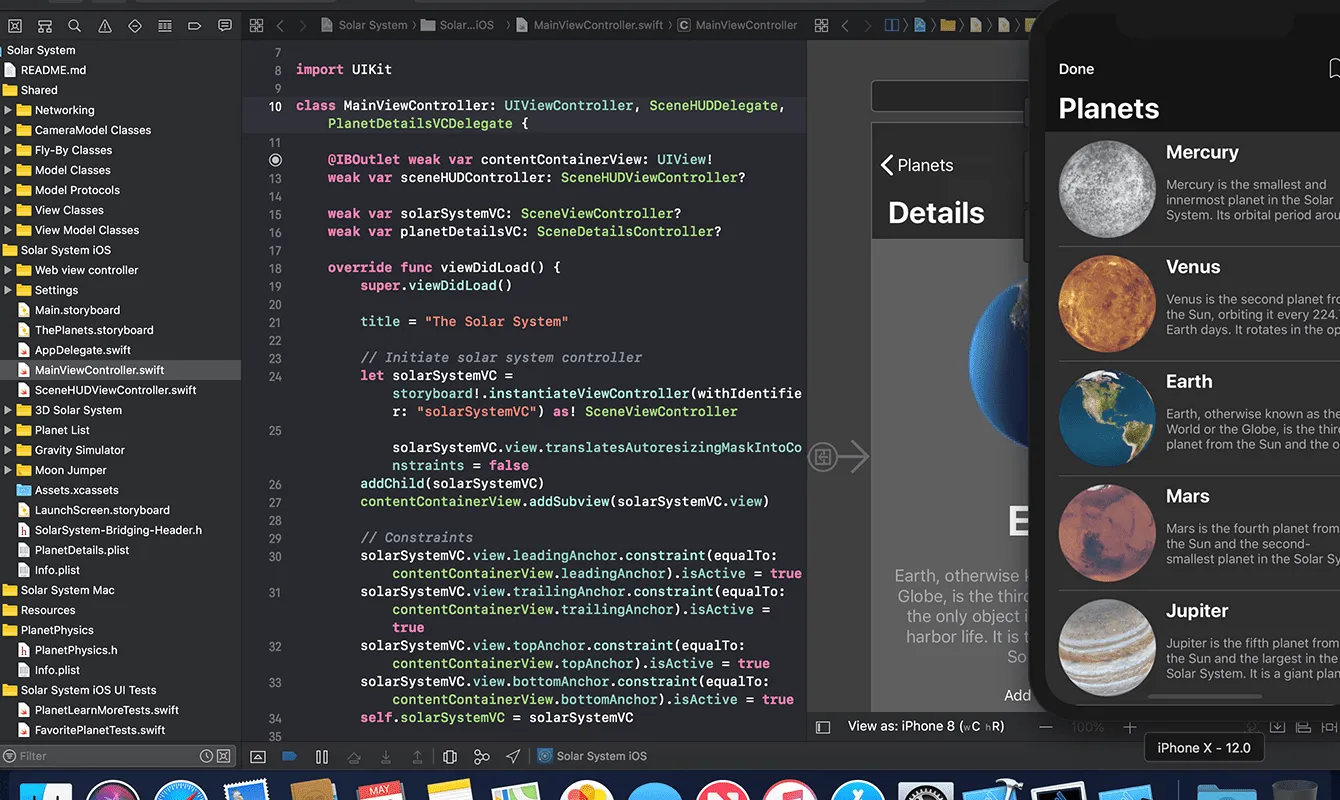Open the Debug navigator
This screenshot has height=800, width=1340.
pos(164,25)
